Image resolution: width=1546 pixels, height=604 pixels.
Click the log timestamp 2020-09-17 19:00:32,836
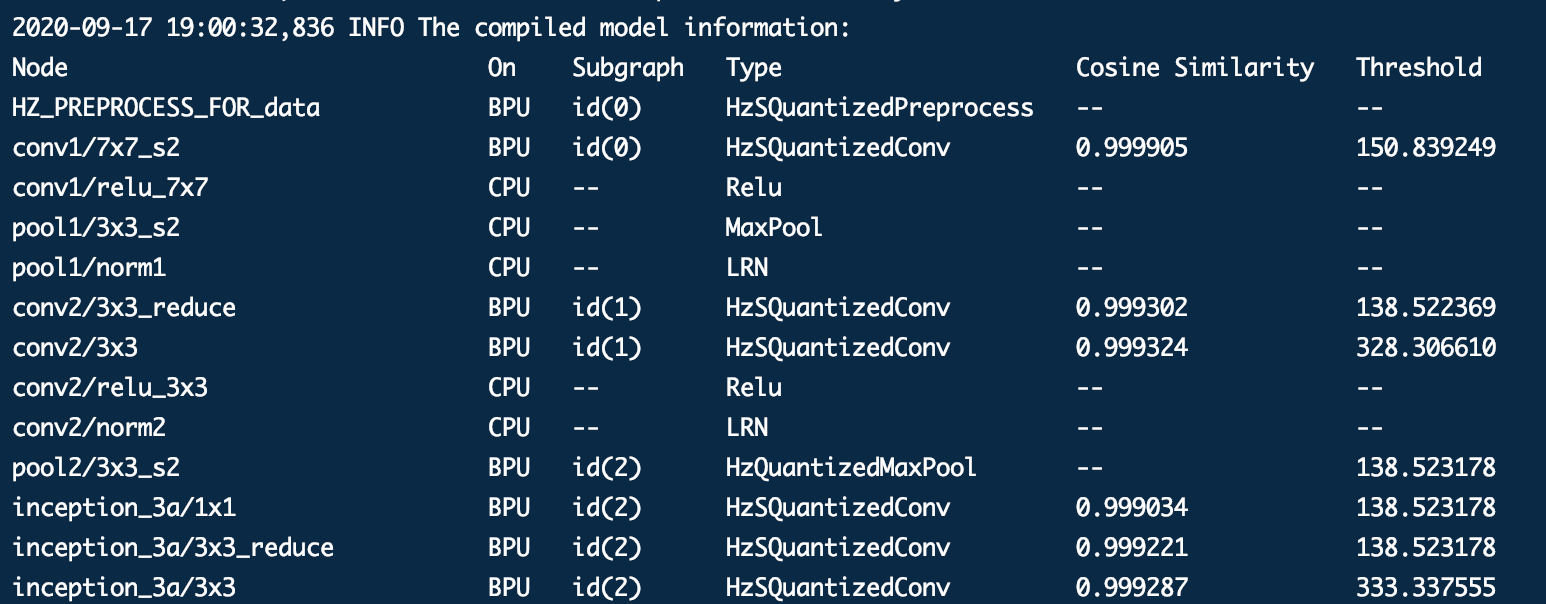coord(174,28)
